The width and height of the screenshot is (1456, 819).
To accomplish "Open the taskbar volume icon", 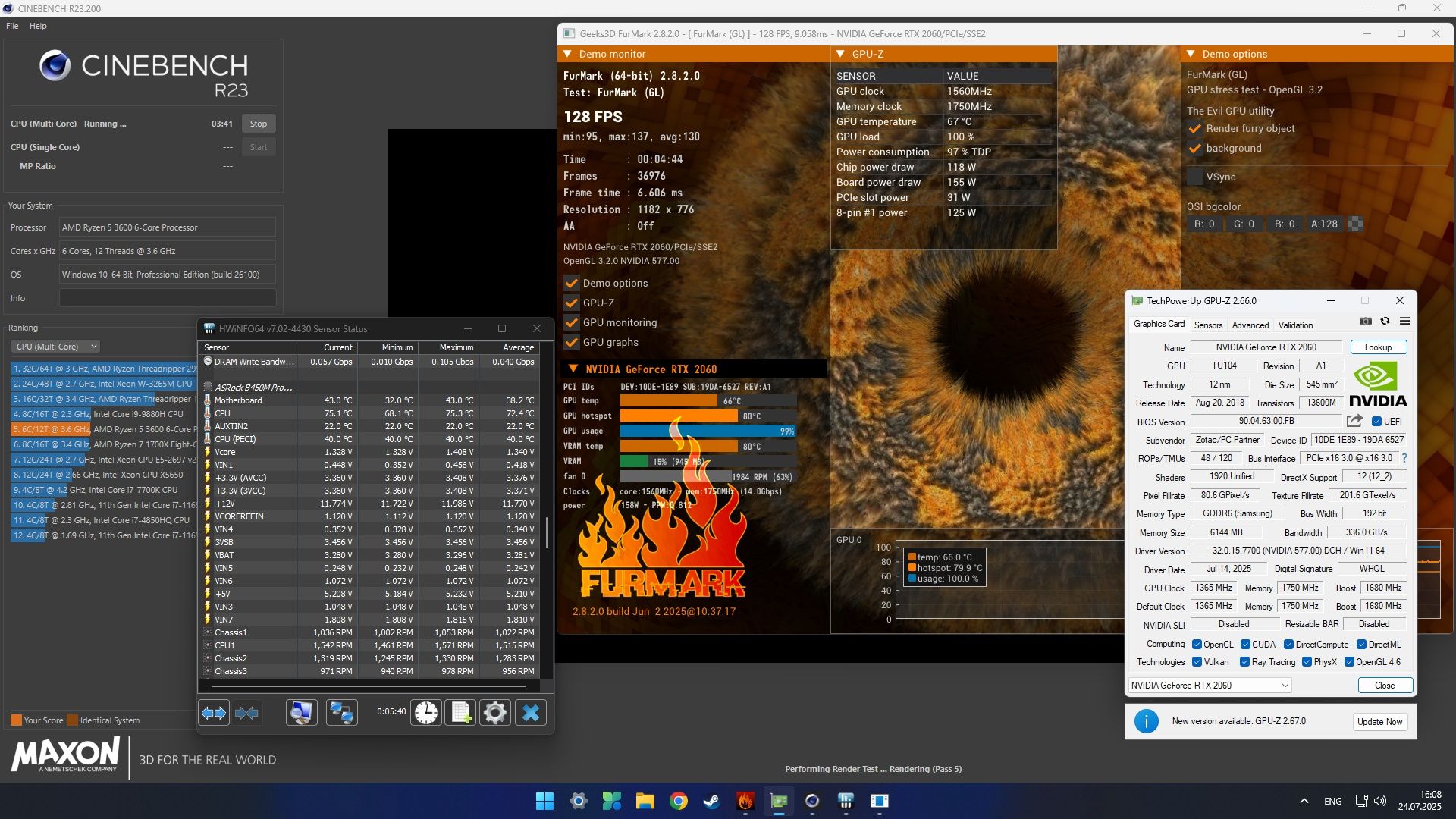I will coord(1380,801).
